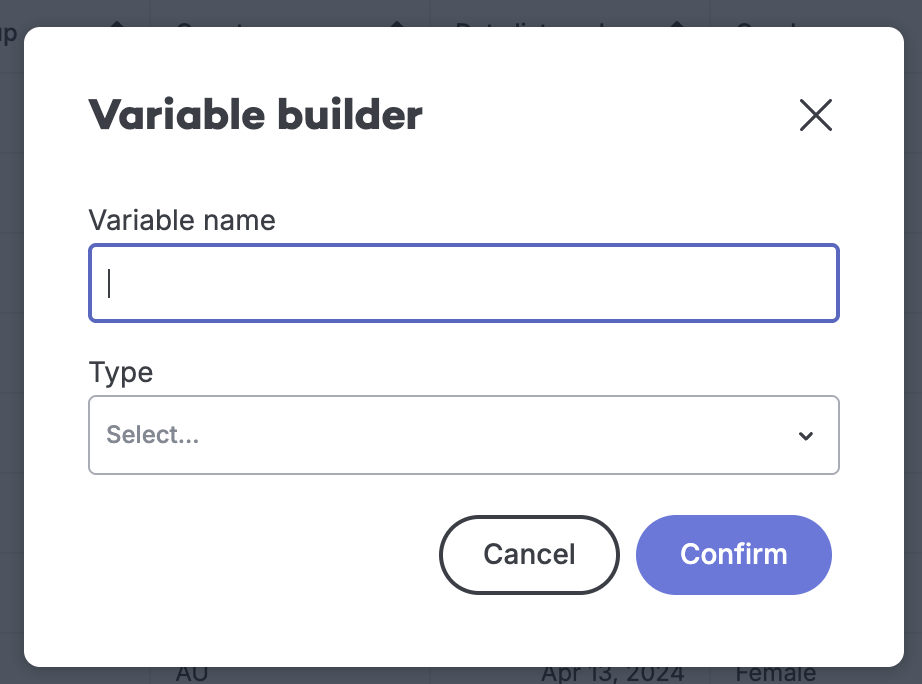Click the sort icon of the leftmost column header
This screenshot has height=684, width=922.
click(x=115, y=22)
